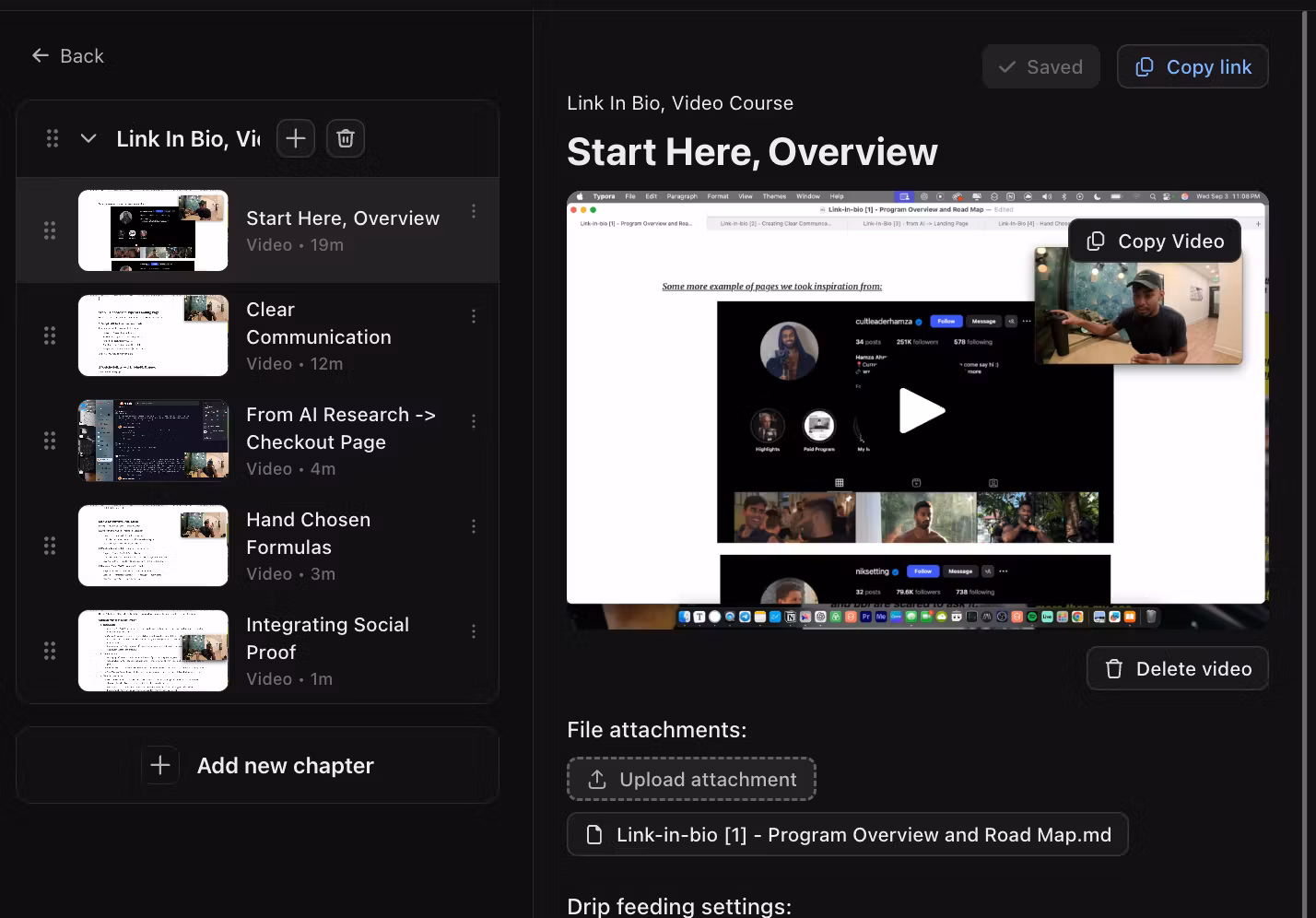Image resolution: width=1316 pixels, height=918 pixels.
Task: Click the kebab menu on From AI Research lesson
Action: tap(474, 420)
